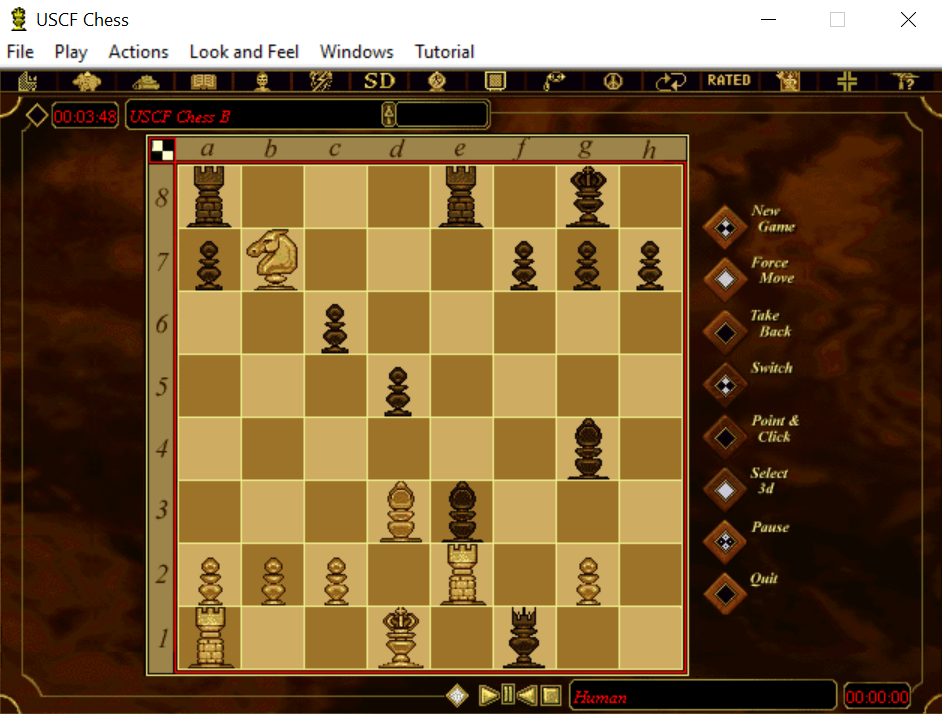Click the flip board corner icon
Image resolution: width=942 pixels, height=714 pixels.
[162, 150]
